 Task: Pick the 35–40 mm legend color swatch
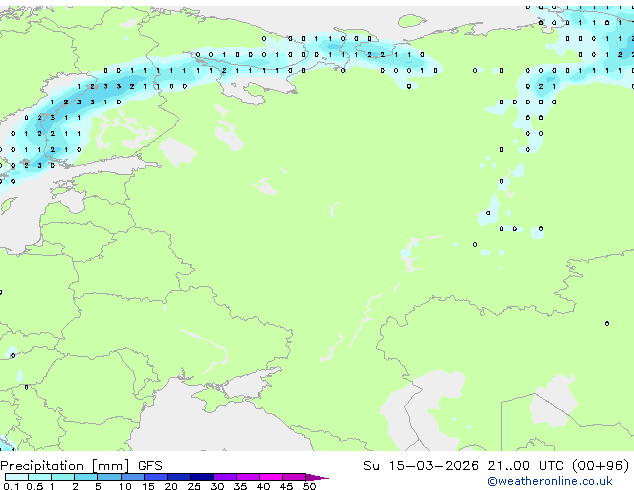(247, 477)
